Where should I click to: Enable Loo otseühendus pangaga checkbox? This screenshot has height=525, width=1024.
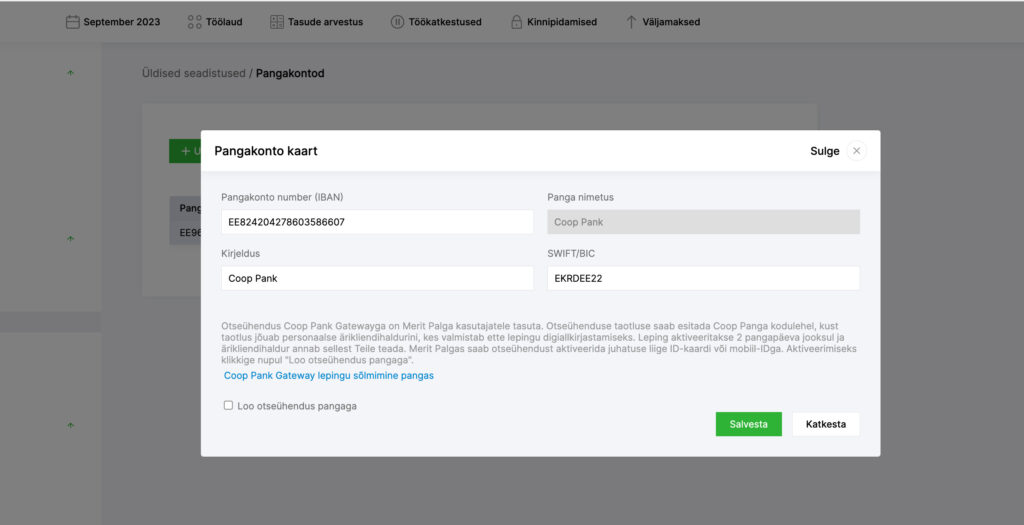(x=228, y=406)
